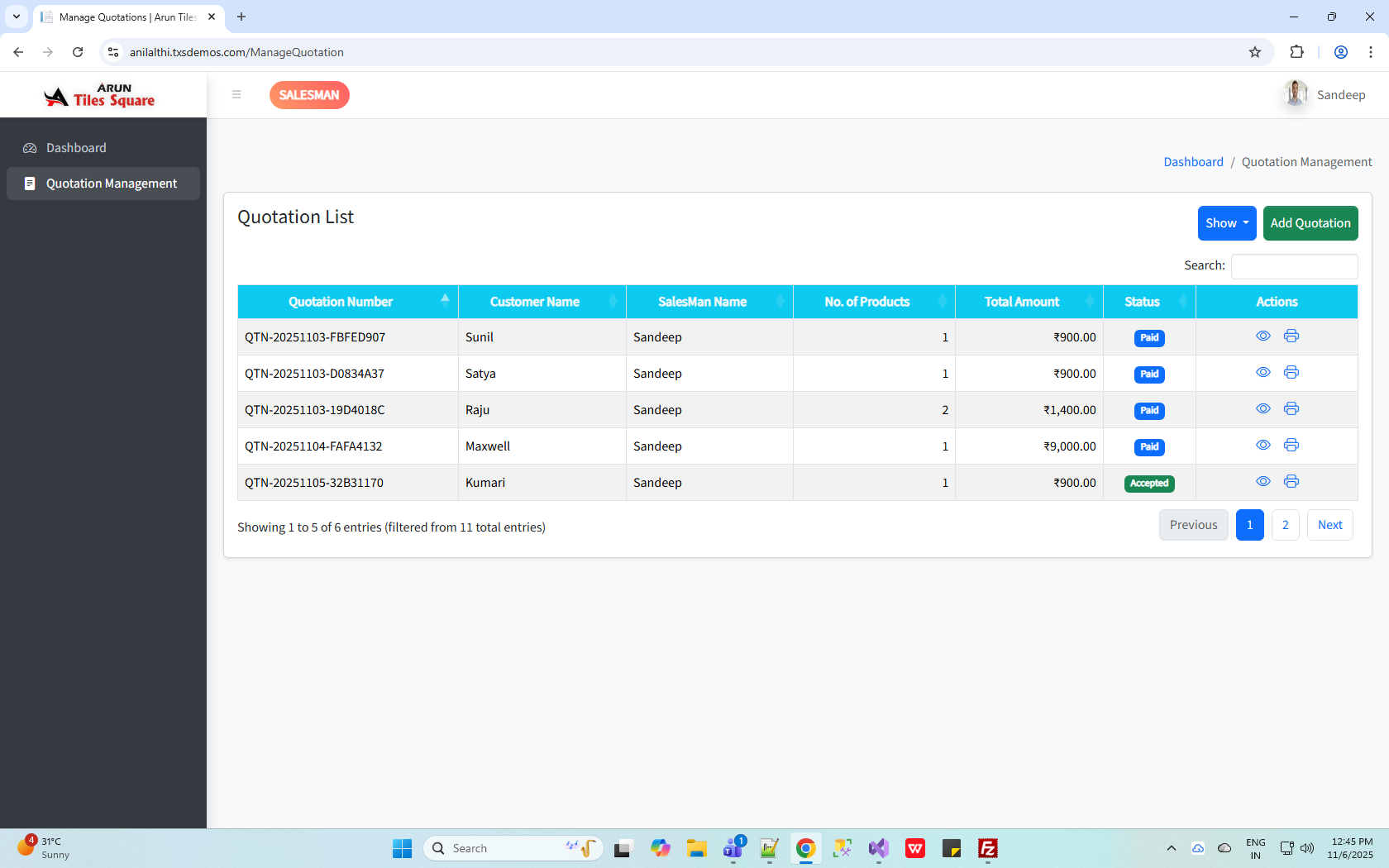1389x868 pixels.
Task: Click the Dashboard breadcrumb link
Action: click(1193, 162)
